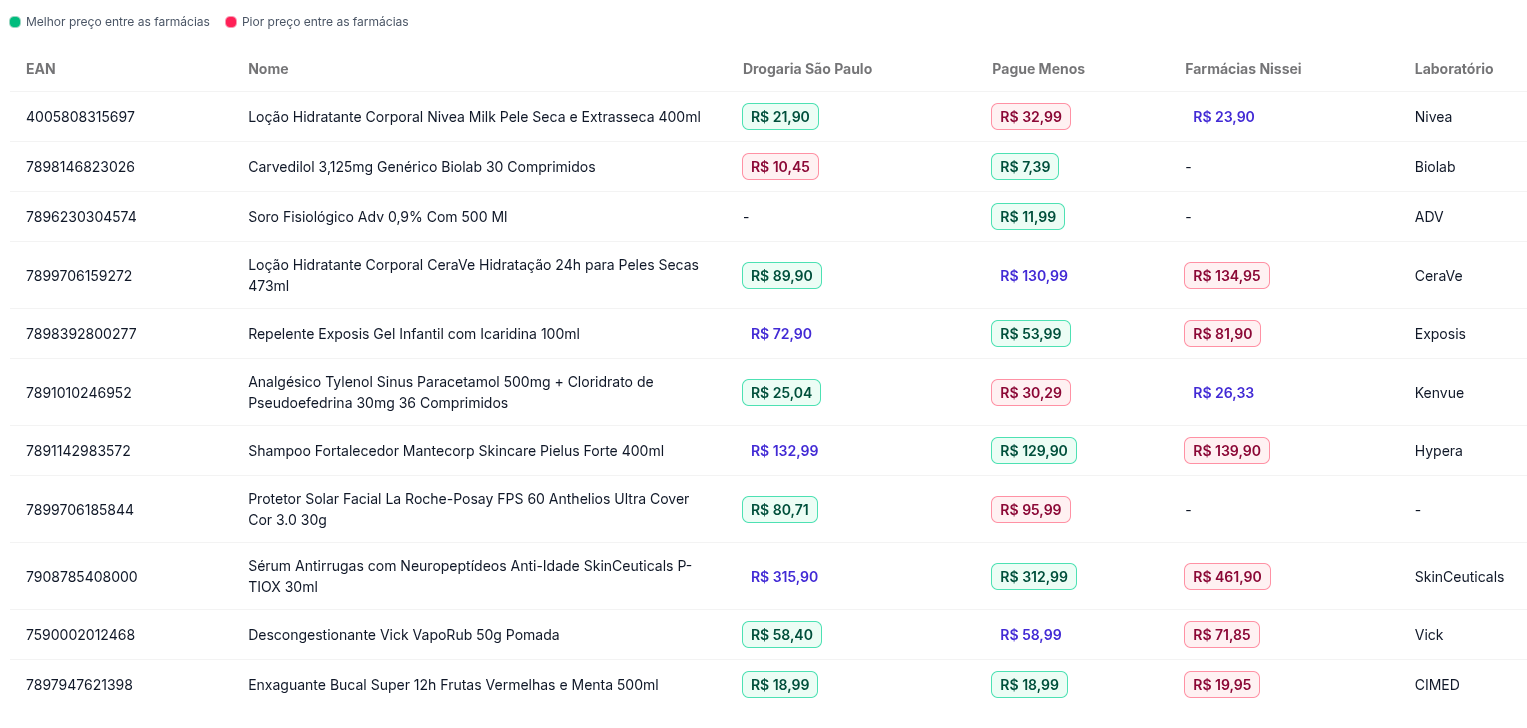Click the green R$ 129,90 price badge
This screenshot has height=728, width=1527.
[x=1034, y=451]
